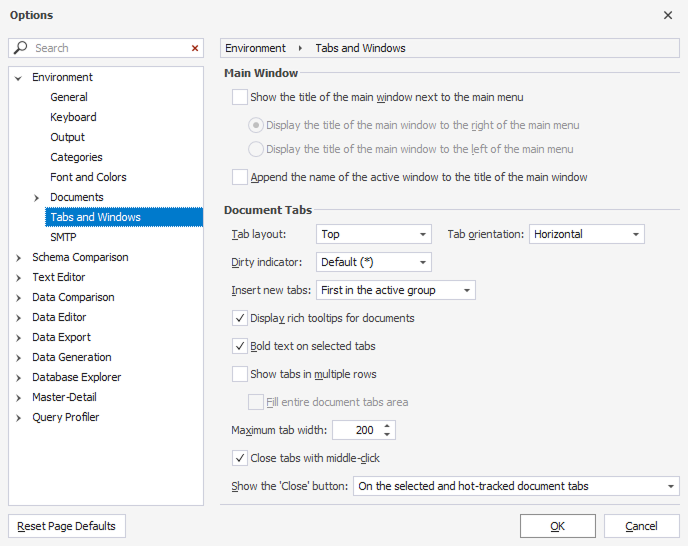Click the Reset Page Defaults button
The height and width of the screenshot is (546, 688).
point(67,526)
